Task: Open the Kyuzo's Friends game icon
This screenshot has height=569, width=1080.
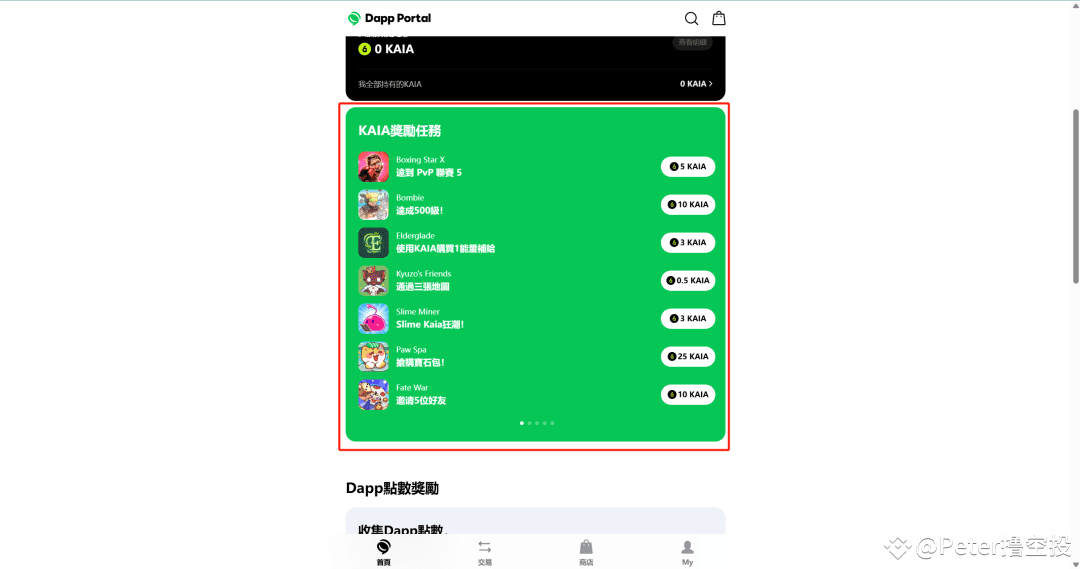Action: (373, 280)
